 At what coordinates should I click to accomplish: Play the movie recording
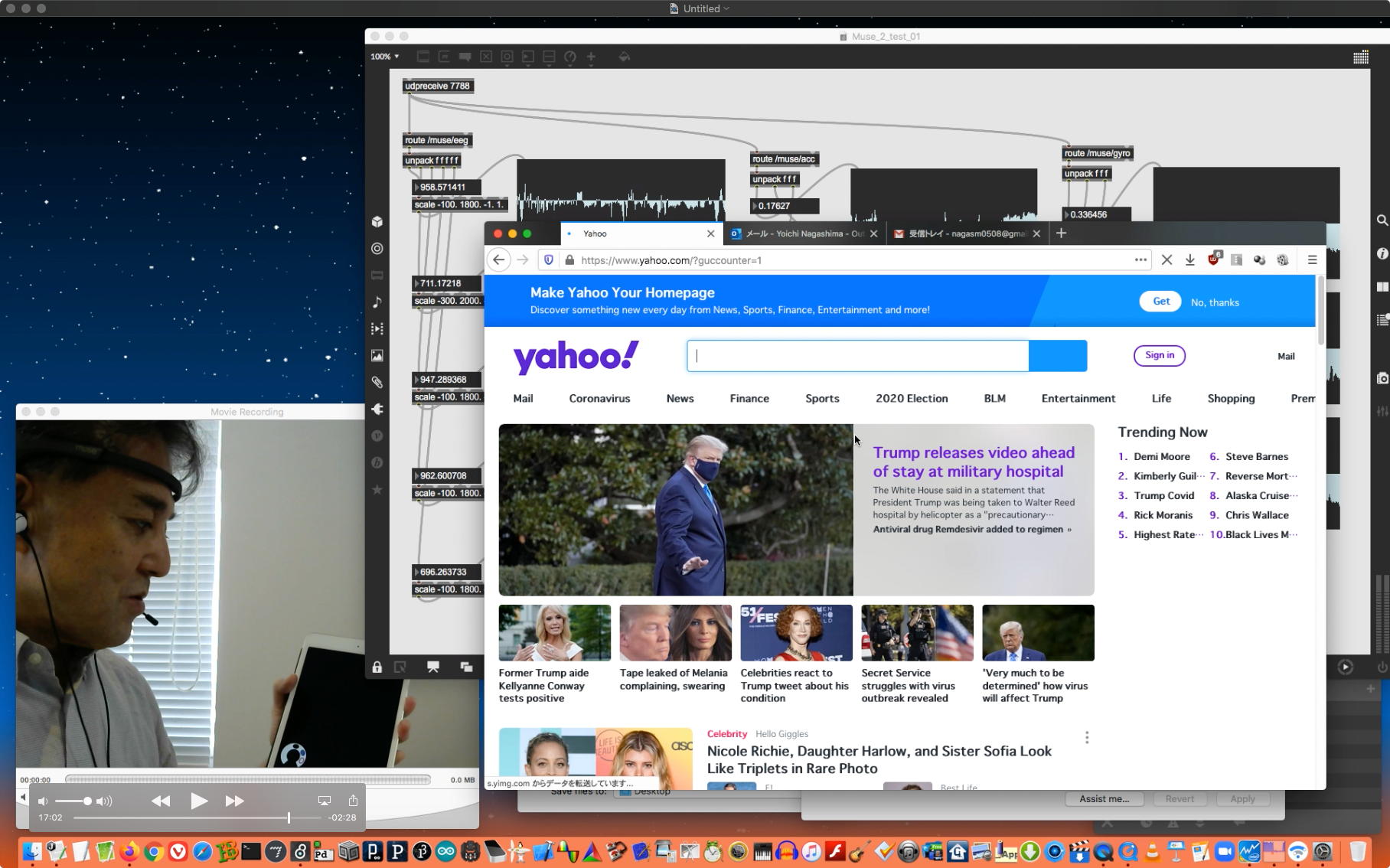tap(198, 801)
